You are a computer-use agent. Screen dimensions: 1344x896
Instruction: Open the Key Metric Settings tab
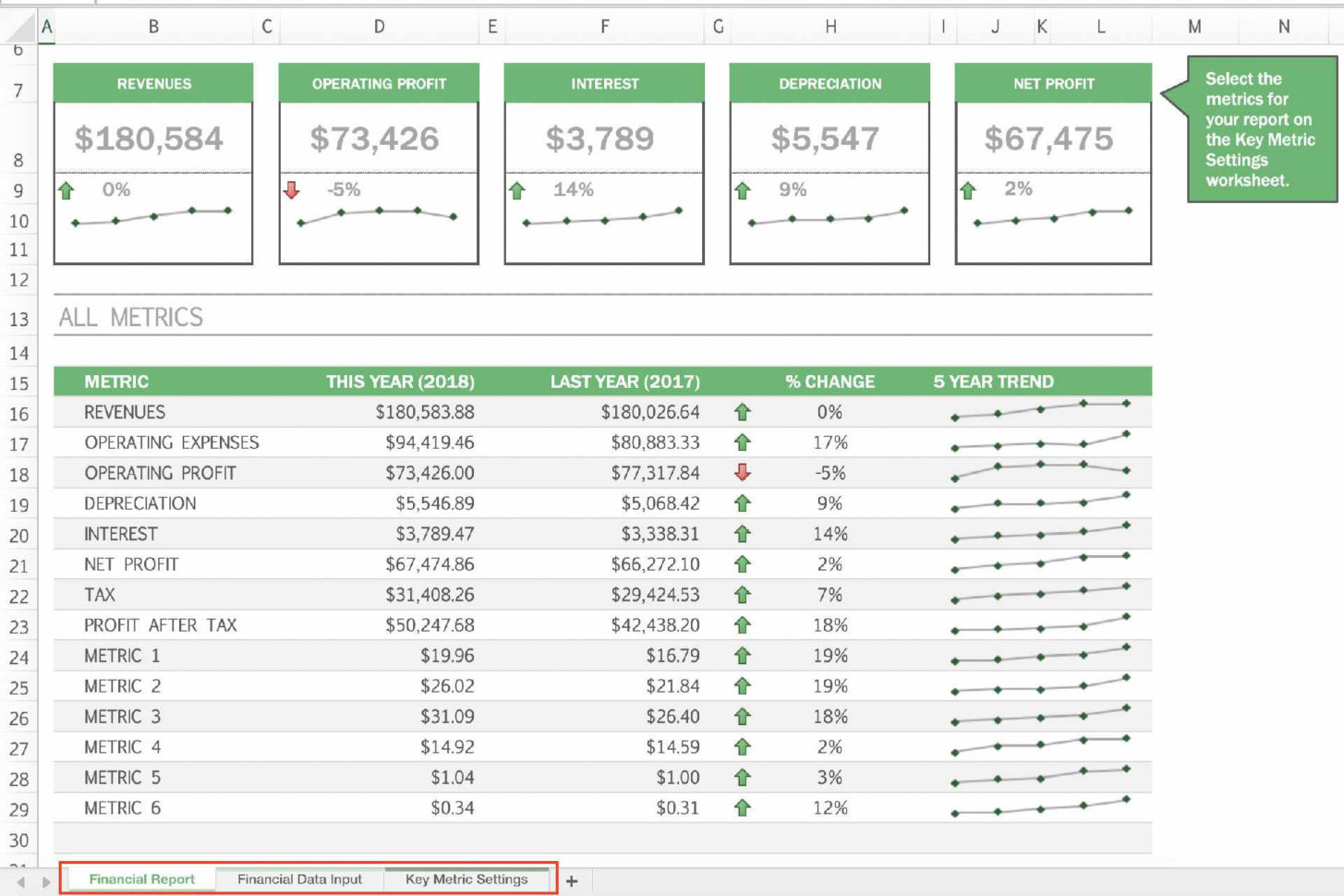pyautogui.click(x=466, y=879)
